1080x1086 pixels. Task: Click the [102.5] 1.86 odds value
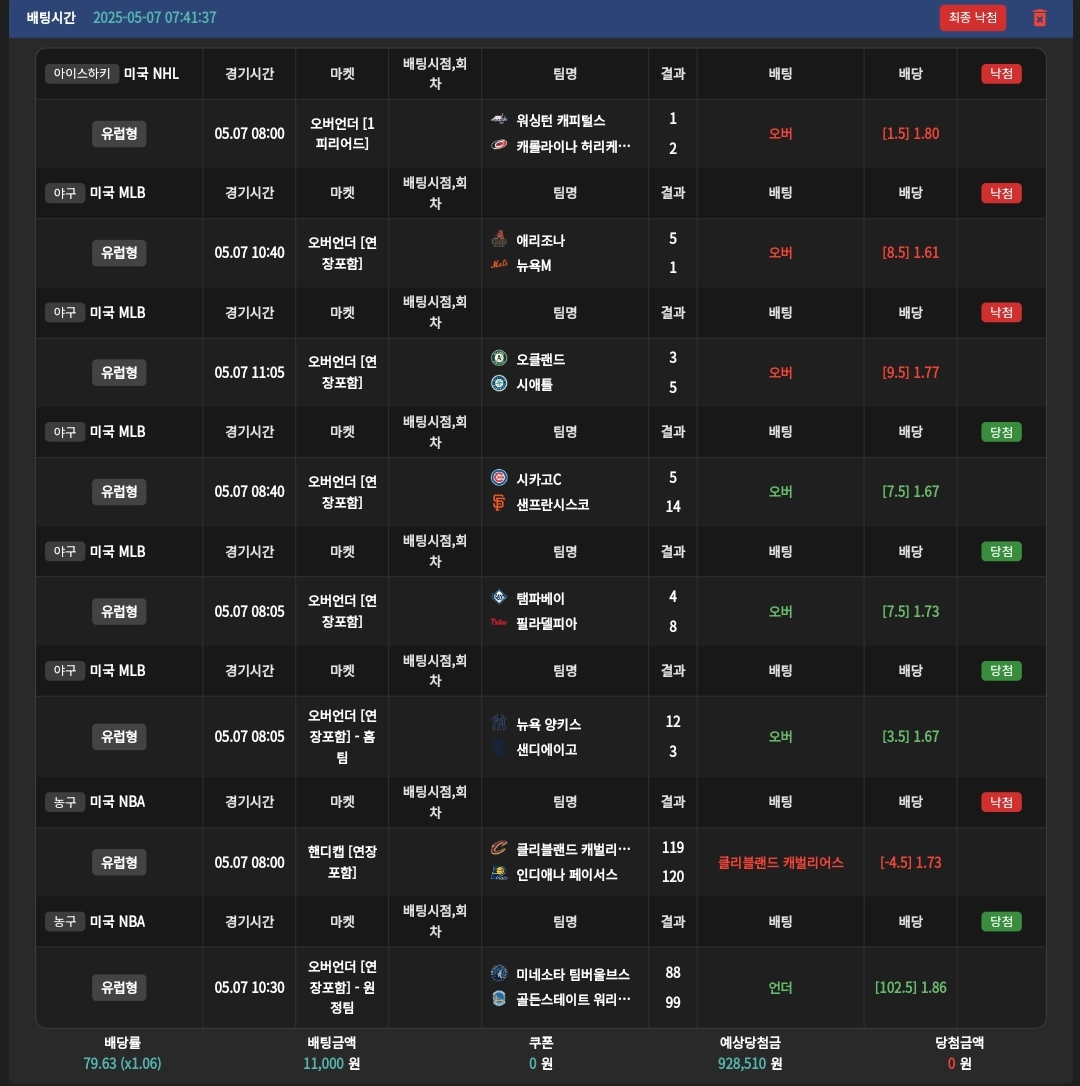[910, 988]
